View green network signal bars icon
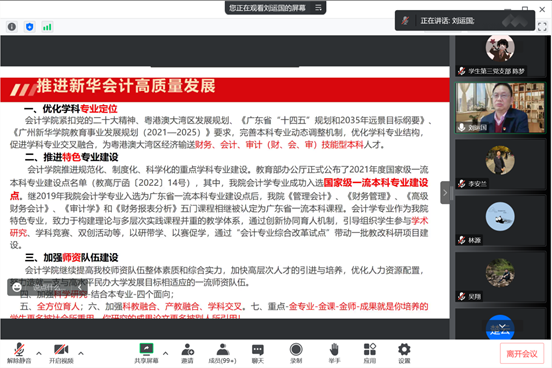552x368 pixels. coord(47,27)
